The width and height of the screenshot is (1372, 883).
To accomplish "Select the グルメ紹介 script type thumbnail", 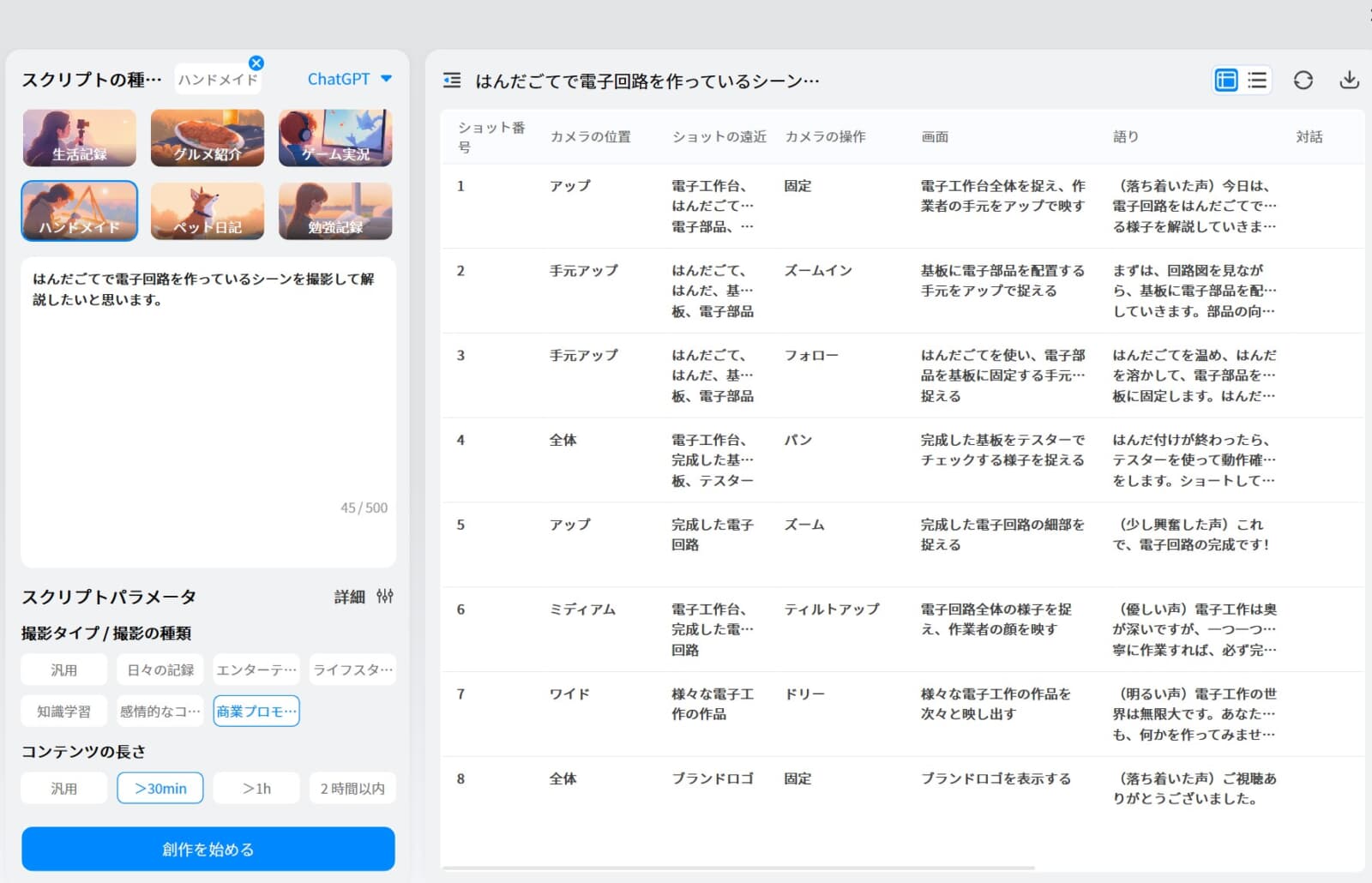I will (x=208, y=137).
